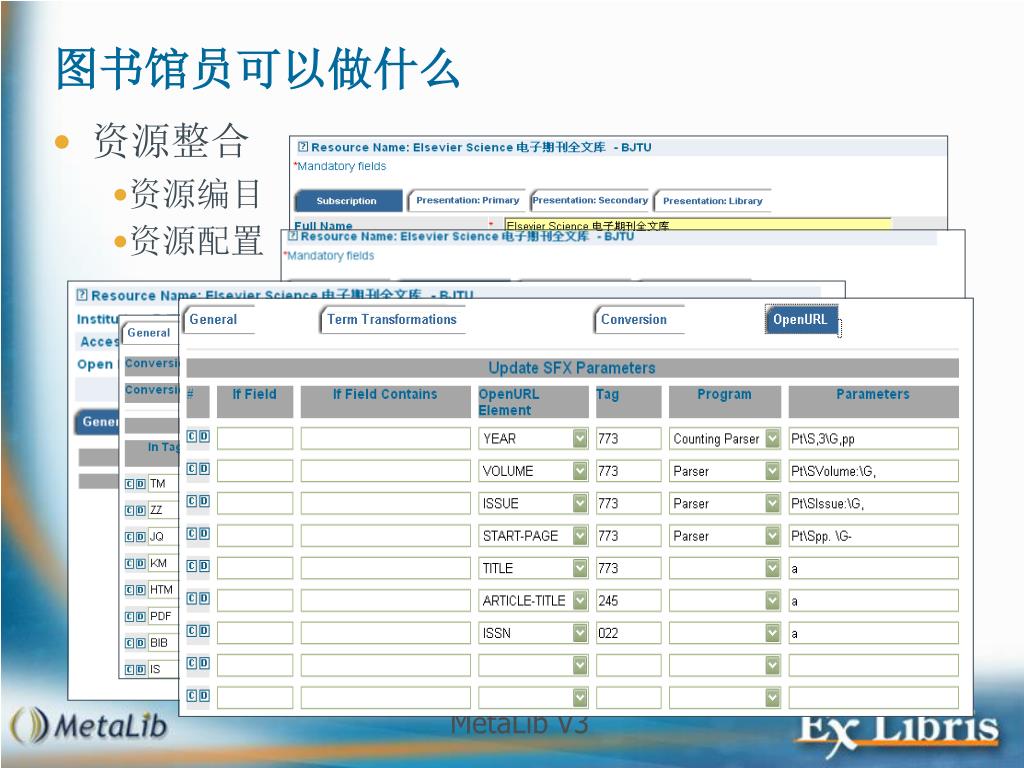The width and height of the screenshot is (1024, 768).
Task: Click the C icon beside IS in back window
Action: 130,670
